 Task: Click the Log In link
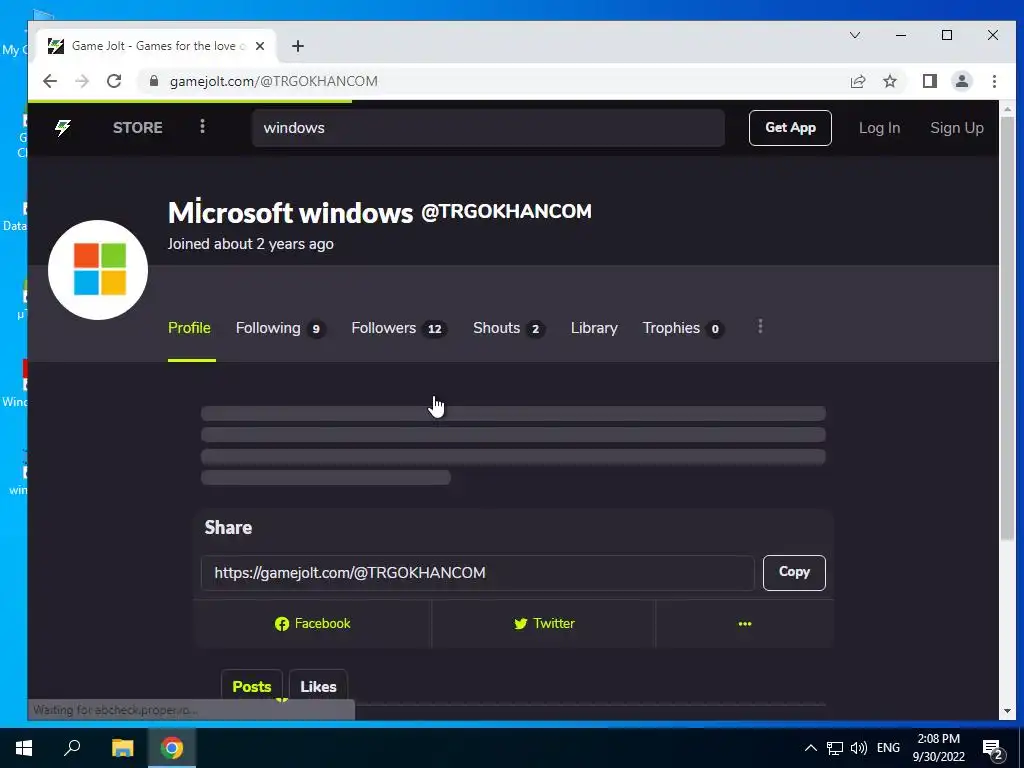[879, 128]
